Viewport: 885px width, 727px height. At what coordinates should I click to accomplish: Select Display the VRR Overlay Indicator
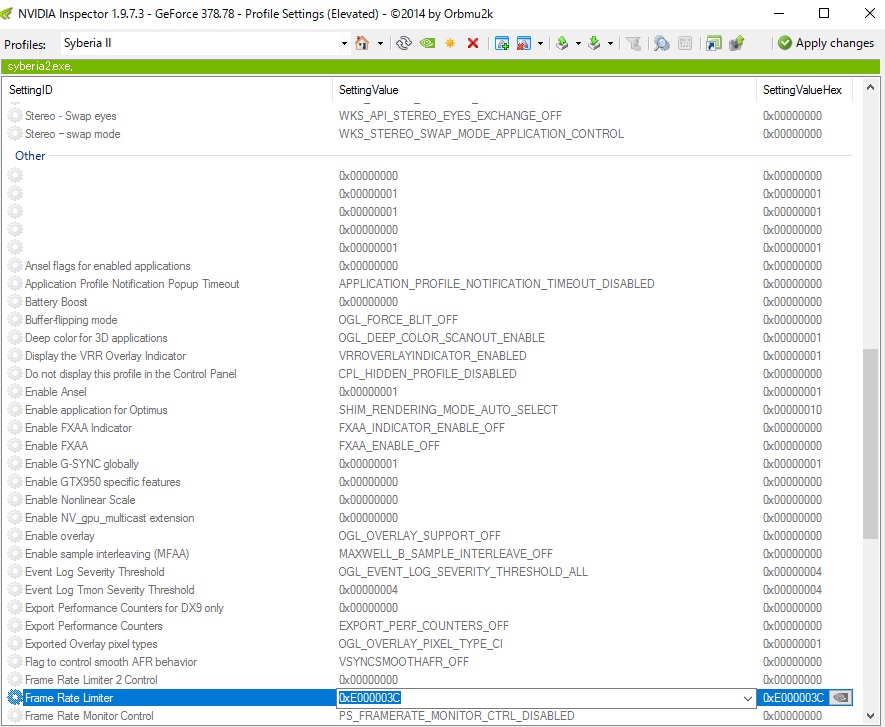click(106, 356)
